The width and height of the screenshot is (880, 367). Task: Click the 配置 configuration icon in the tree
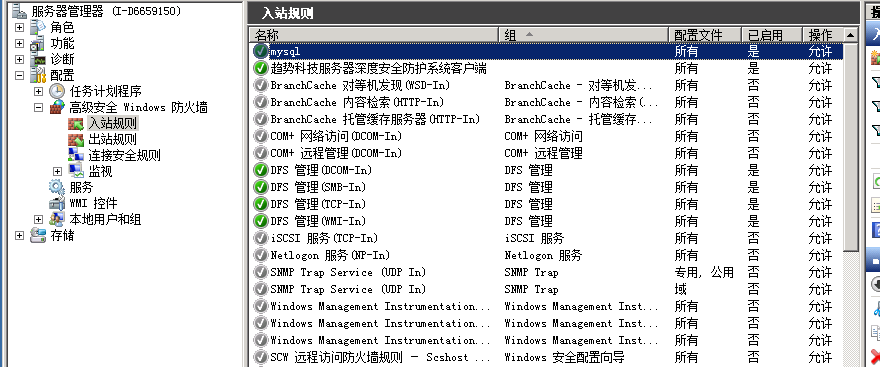pos(38,75)
